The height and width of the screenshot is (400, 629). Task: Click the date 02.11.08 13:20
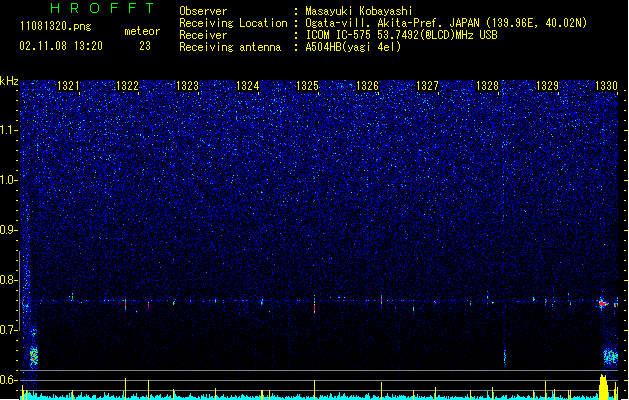pyautogui.click(x=61, y=46)
